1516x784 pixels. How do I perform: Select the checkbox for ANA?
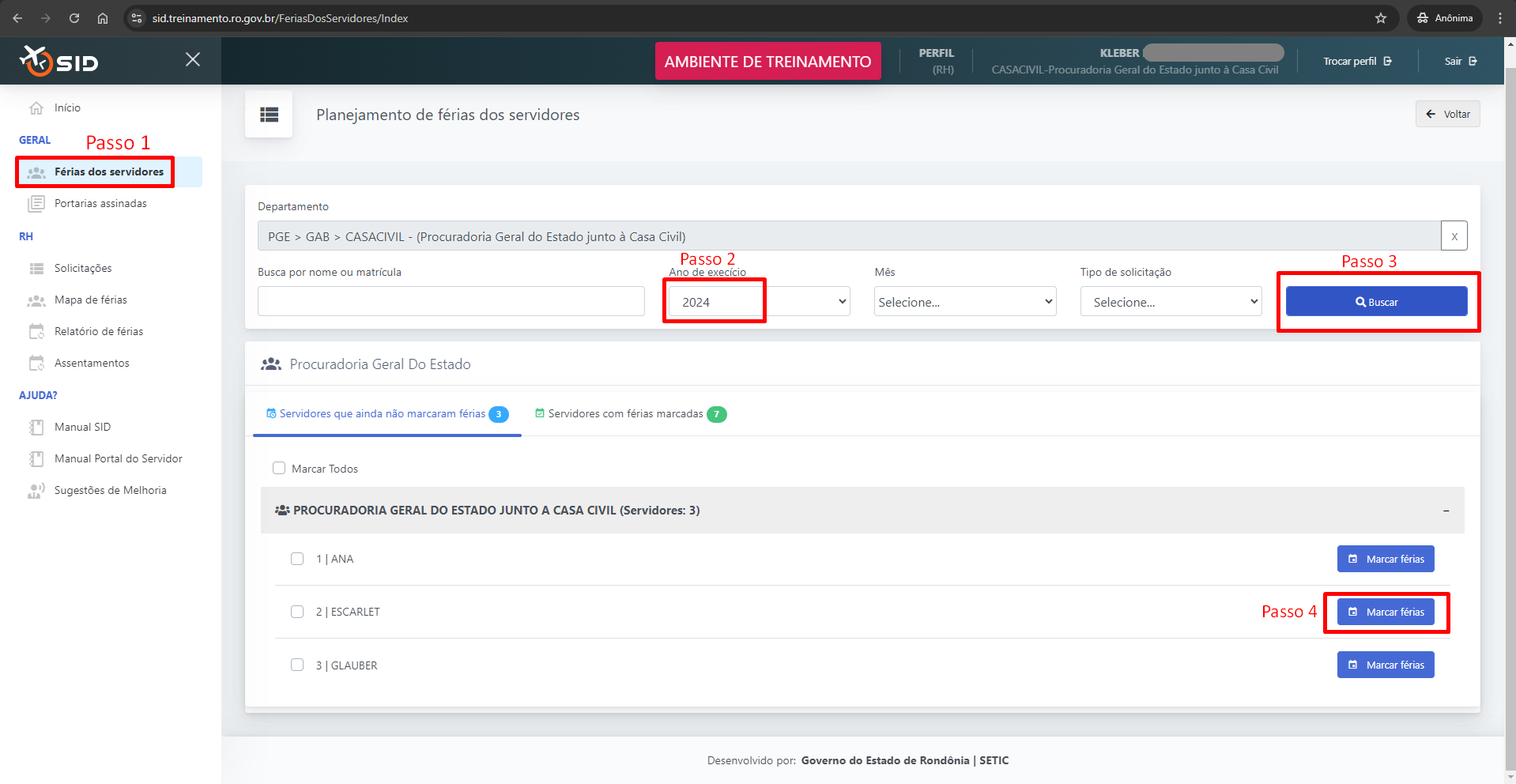pos(297,559)
